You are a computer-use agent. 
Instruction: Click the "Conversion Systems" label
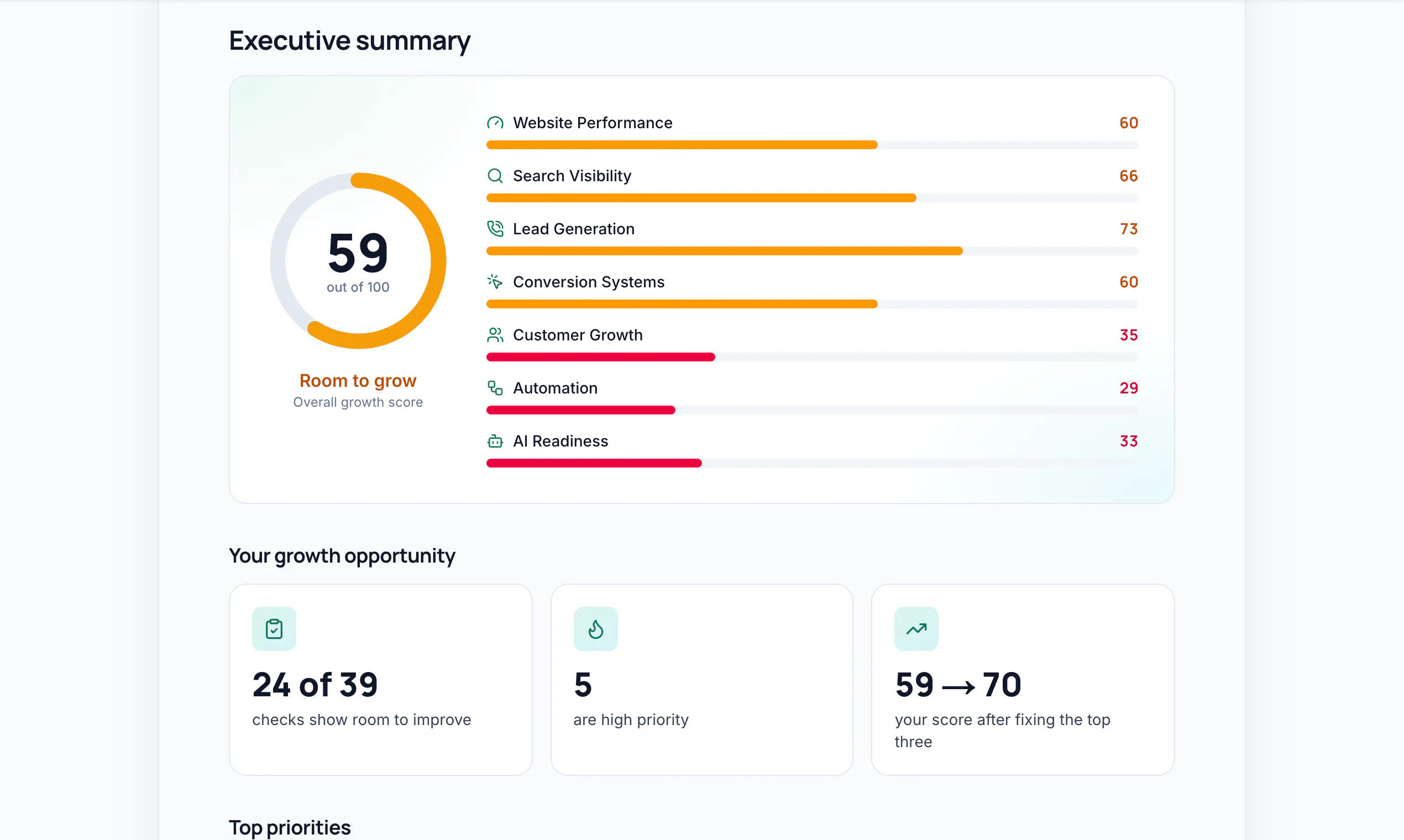589,282
